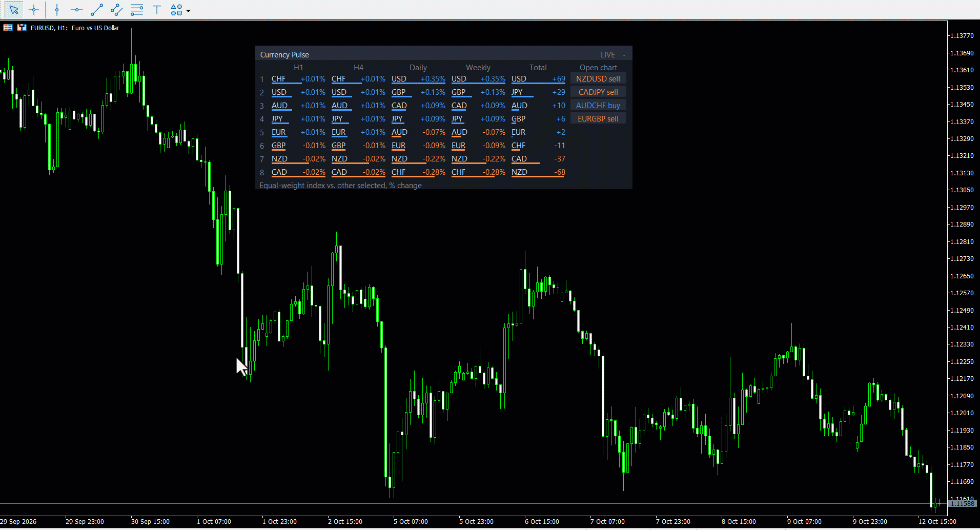Click the current price label on price axis
Image resolution: width=980 pixels, height=530 pixels.
pyautogui.click(x=963, y=503)
